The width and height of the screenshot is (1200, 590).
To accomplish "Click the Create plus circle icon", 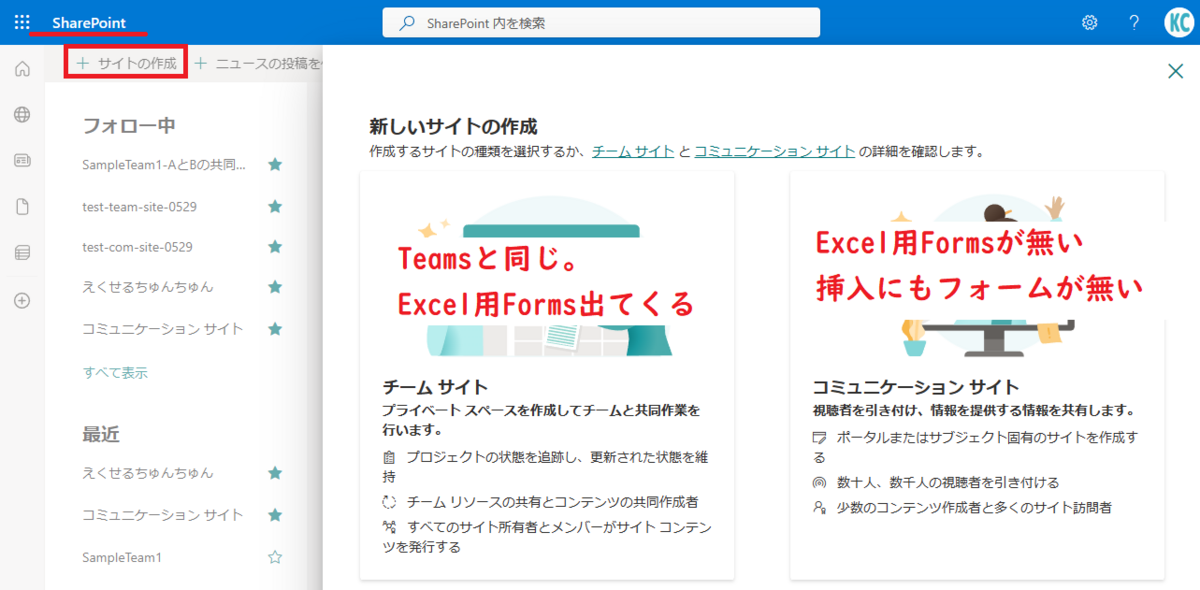I will (22, 300).
